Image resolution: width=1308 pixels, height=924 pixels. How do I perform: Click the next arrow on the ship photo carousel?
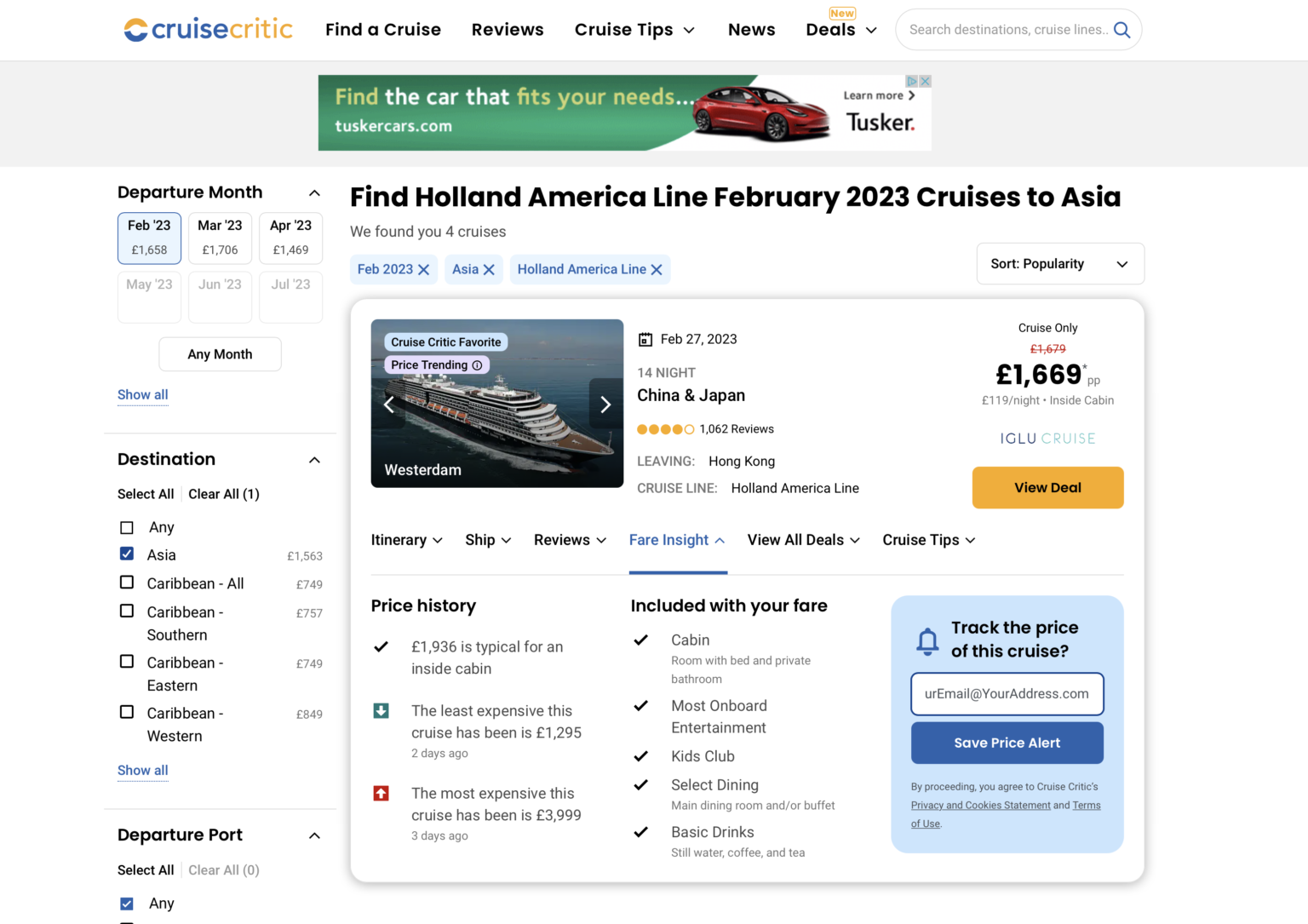tap(605, 404)
